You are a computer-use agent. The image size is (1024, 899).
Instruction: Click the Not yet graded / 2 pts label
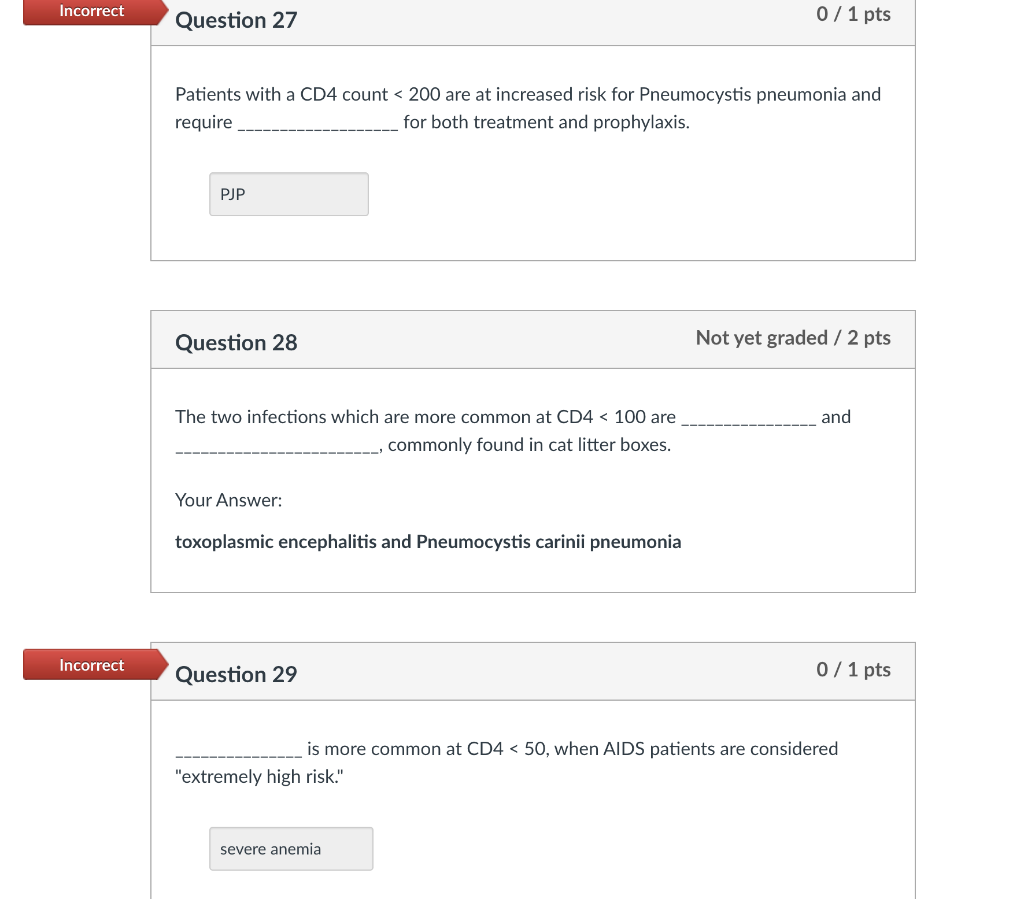(x=793, y=338)
